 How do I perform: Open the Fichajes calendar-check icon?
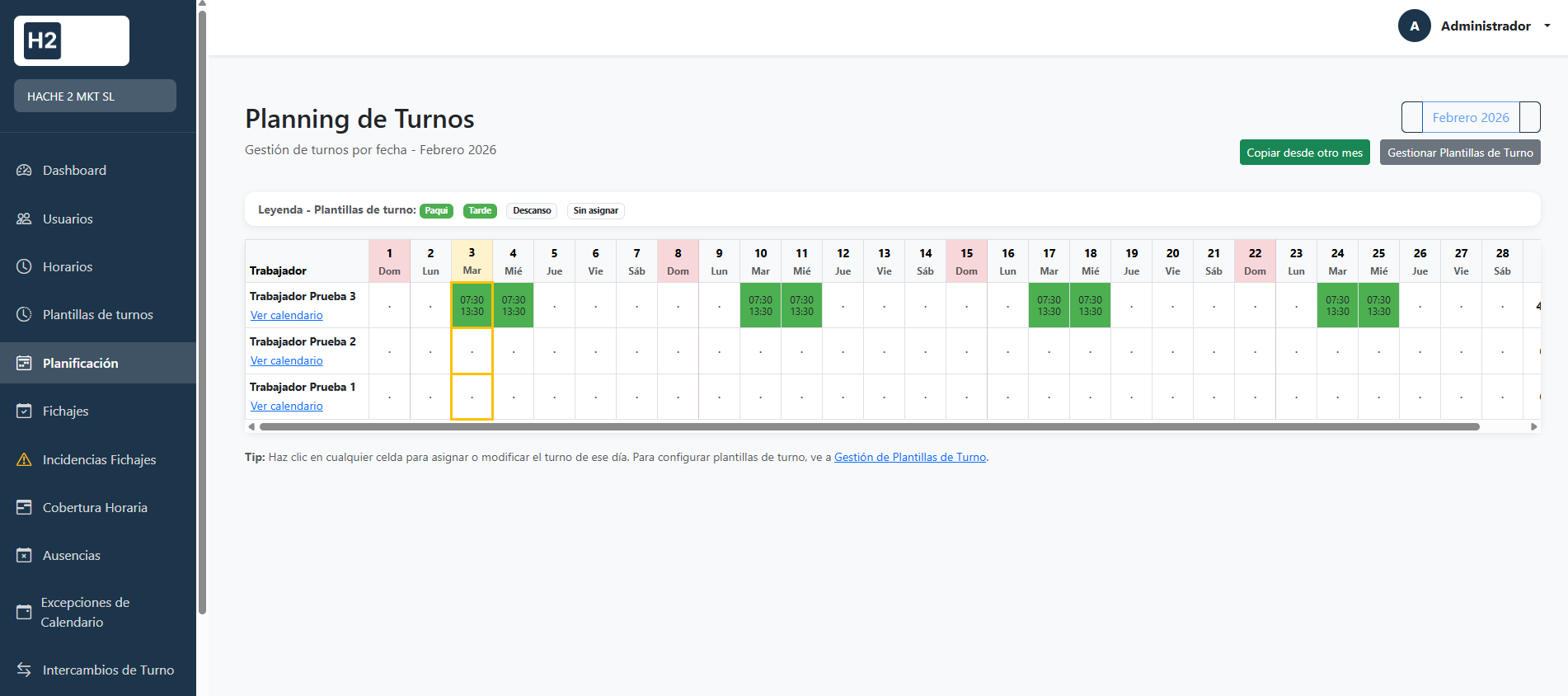coord(24,411)
